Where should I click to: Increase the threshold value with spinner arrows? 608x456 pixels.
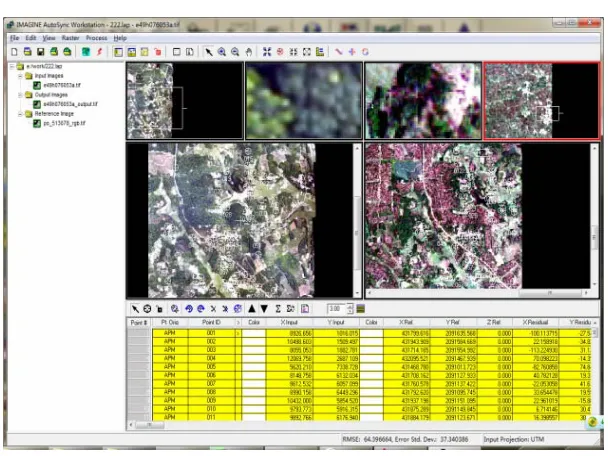point(350,306)
